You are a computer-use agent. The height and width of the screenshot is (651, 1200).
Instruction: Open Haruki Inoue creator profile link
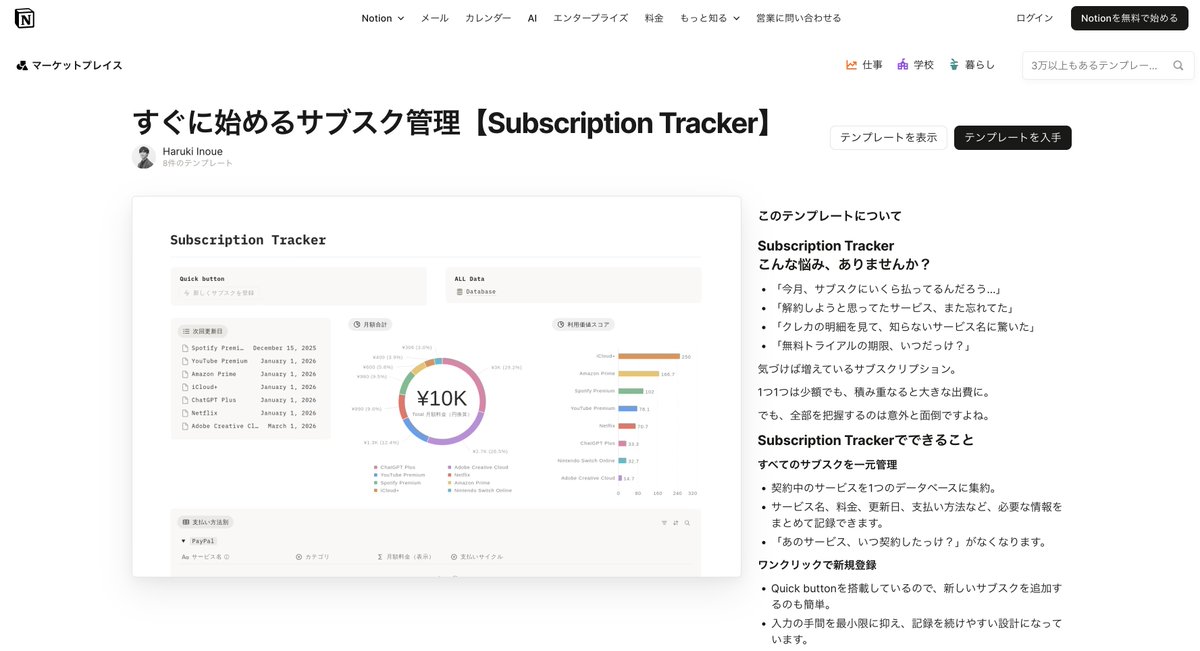[x=193, y=151]
